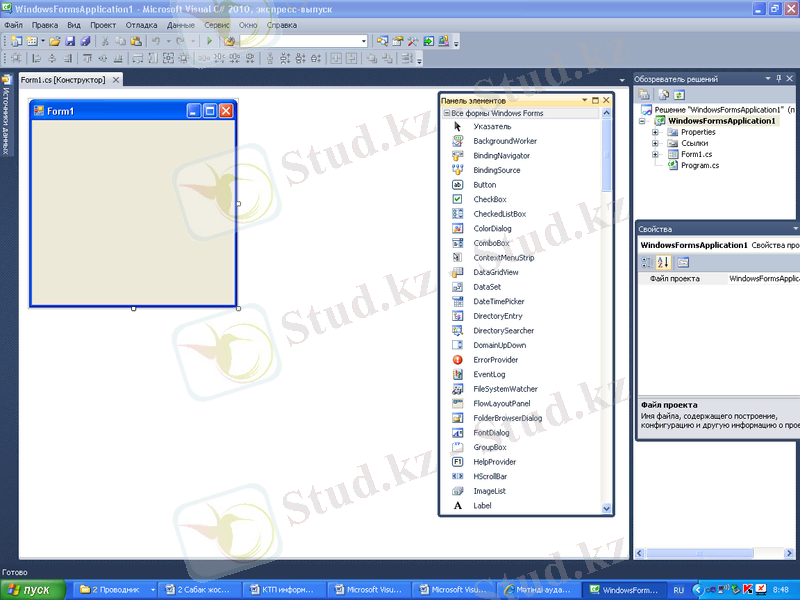Click the green Start Debugging arrow
This screenshot has height=600, width=800.
pos(209,41)
